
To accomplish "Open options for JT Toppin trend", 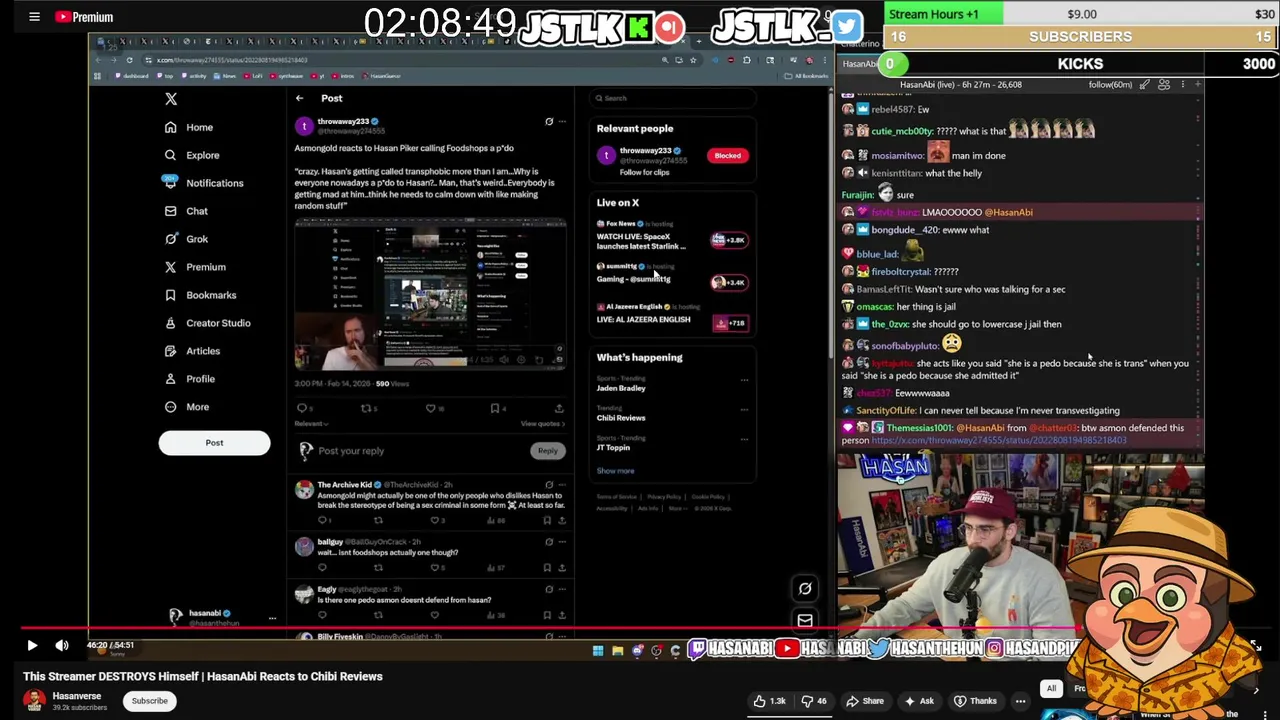I will [x=744, y=440].
